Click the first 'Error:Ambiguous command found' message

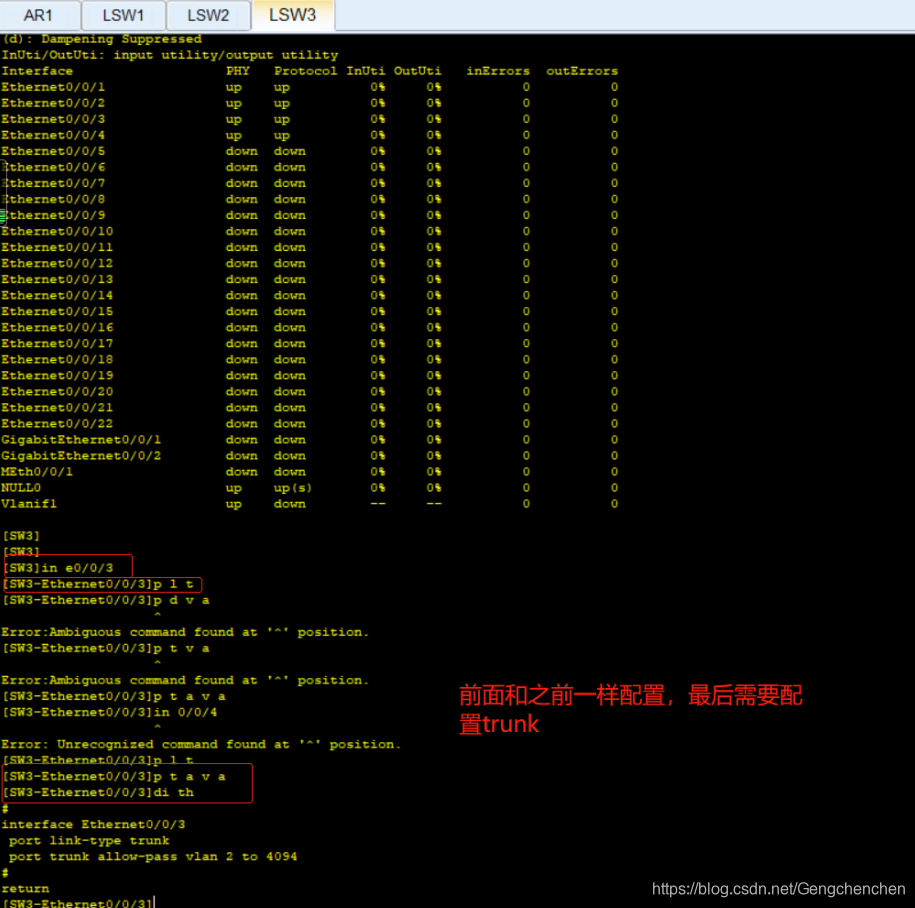coord(185,632)
